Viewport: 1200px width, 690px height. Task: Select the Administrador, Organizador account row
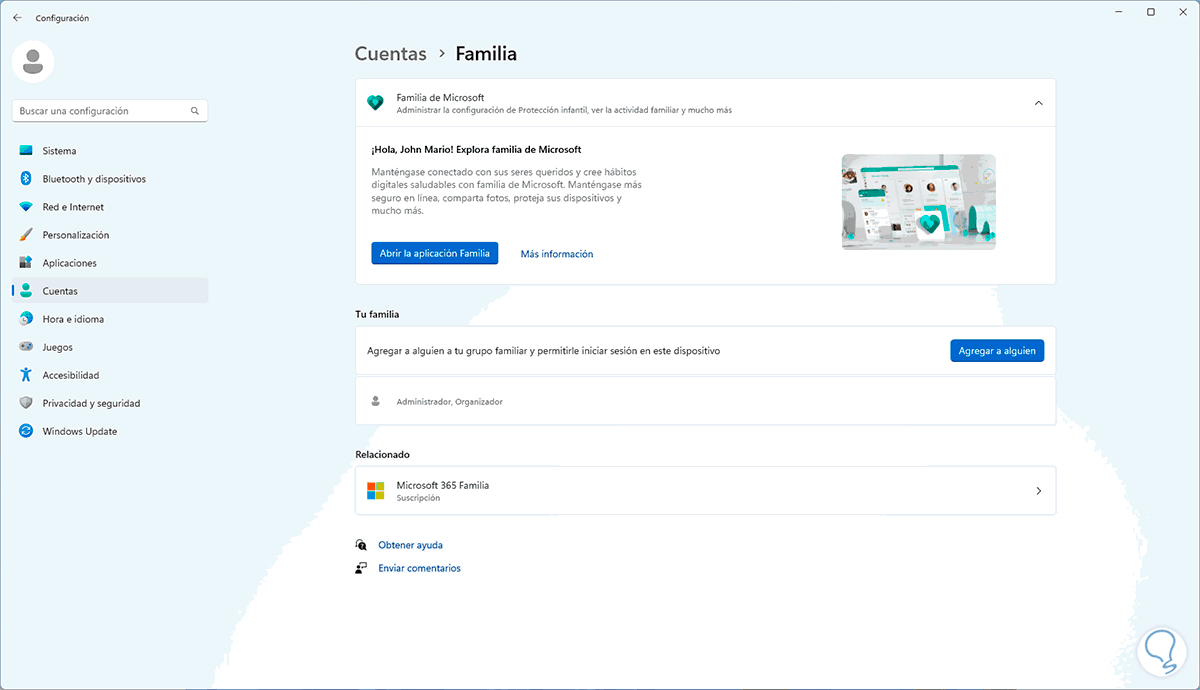click(x=705, y=401)
